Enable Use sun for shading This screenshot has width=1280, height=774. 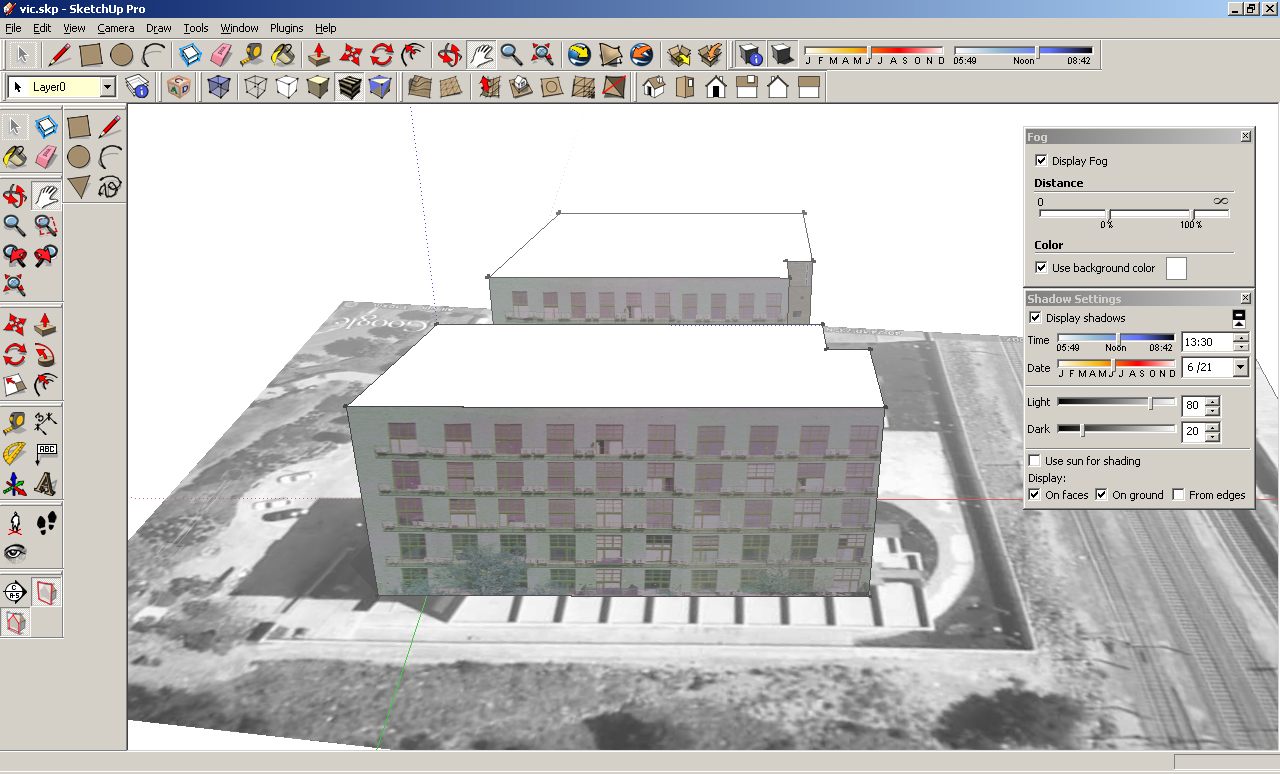(x=1035, y=460)
